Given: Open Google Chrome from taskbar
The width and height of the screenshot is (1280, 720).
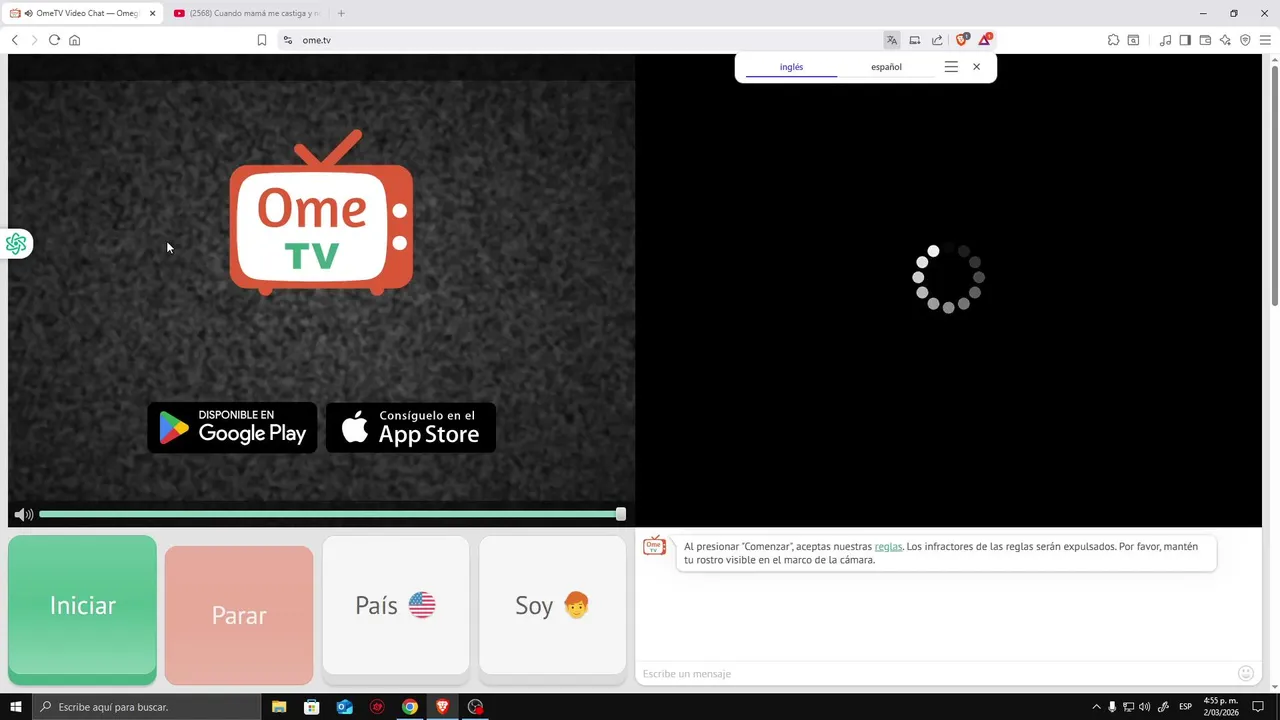Looking at the screenshot, I should pyautogui.click(x=410, y=707).
